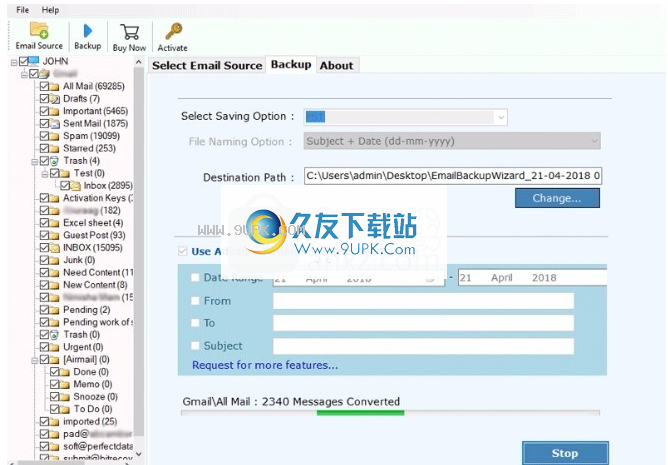
Task: Open Request for more features link
Action: tap(265, 365)
